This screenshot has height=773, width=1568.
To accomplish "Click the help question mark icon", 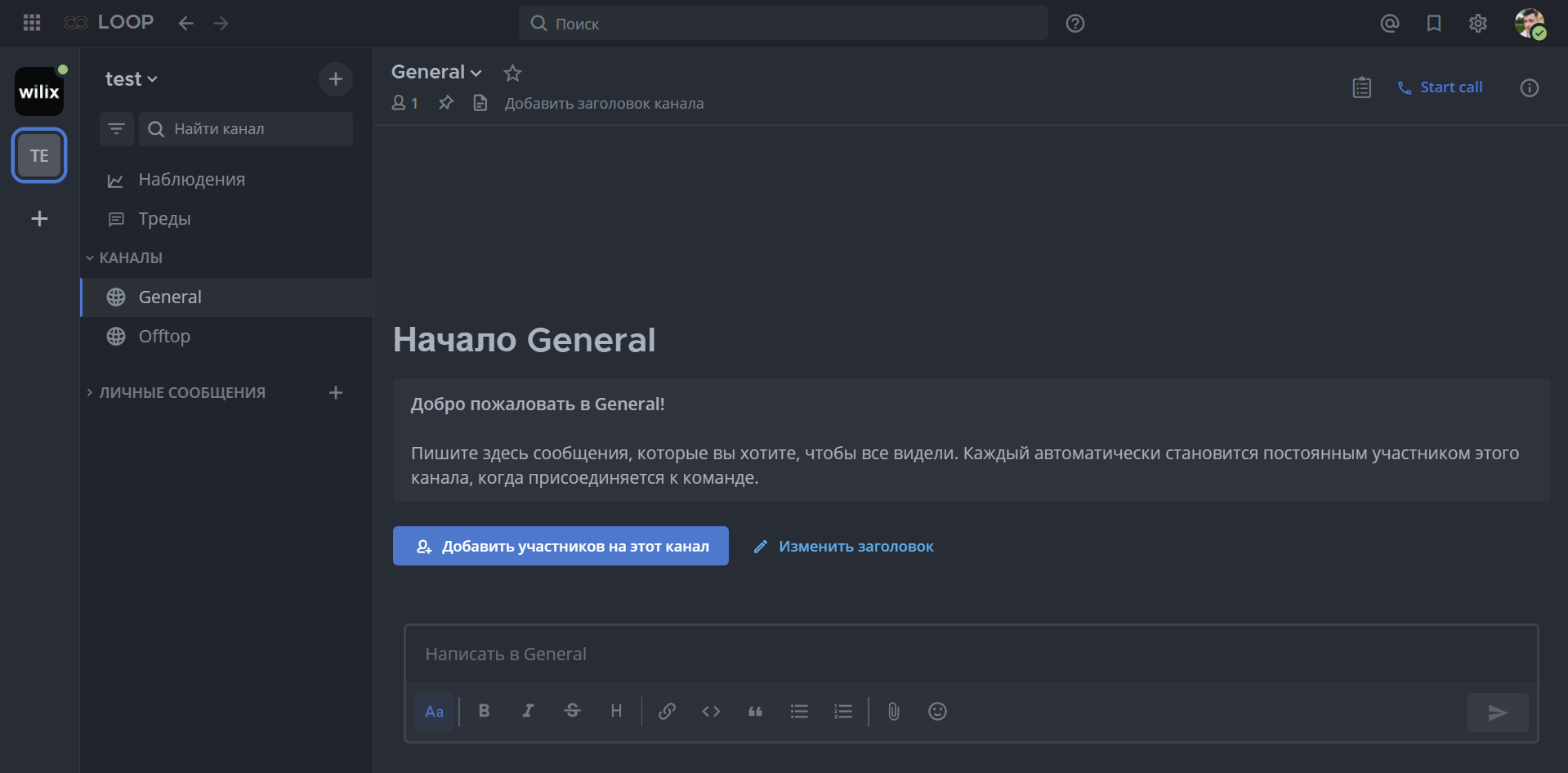I will tap(1074, 24).
